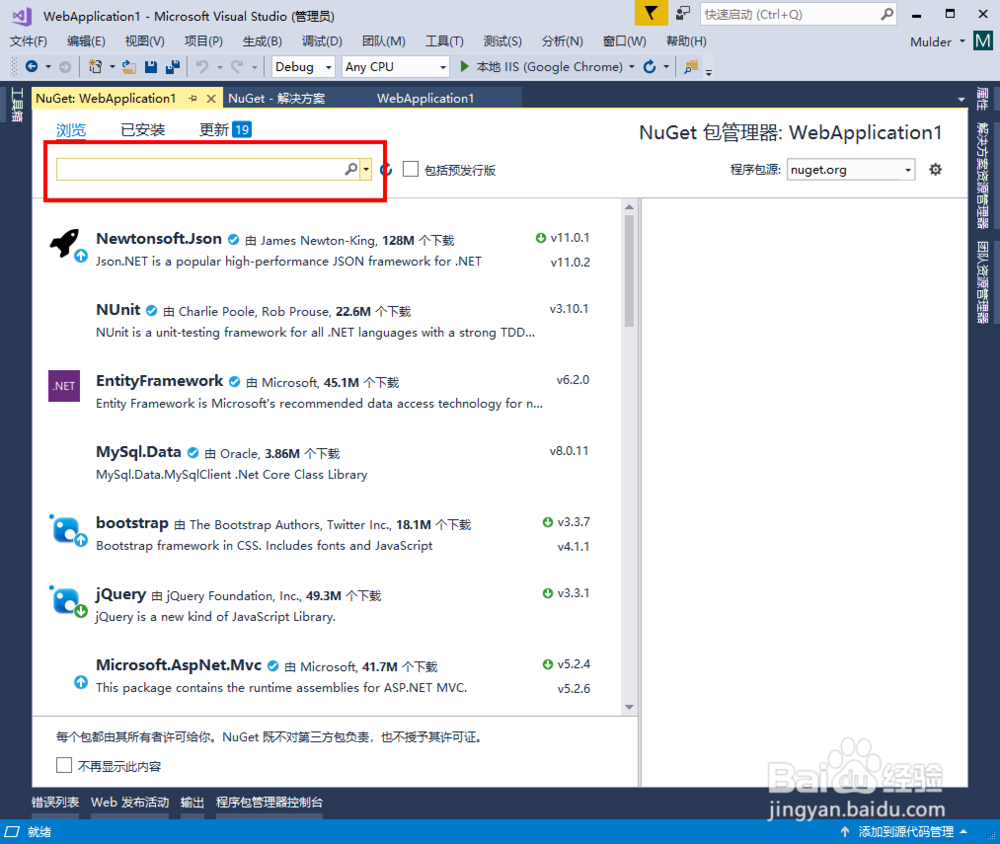The width and height of the screenshot is (1000, 844).
Task: Pin the NuGet: WebApplication1 tab
Action: pos(193,98)
